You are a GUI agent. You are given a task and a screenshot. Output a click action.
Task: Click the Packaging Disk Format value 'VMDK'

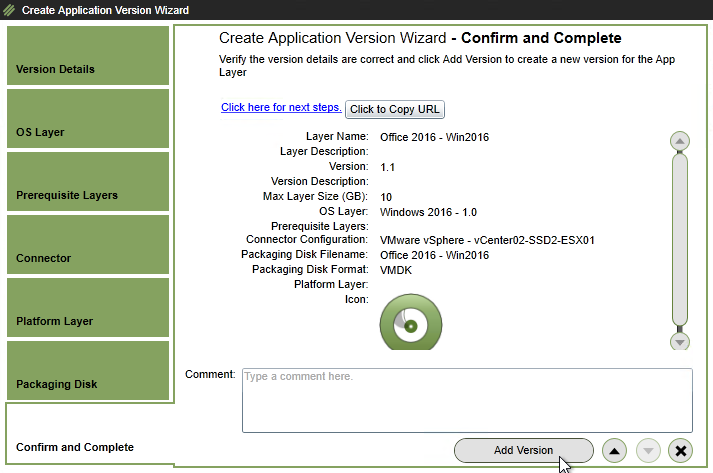tap(396, 270)
